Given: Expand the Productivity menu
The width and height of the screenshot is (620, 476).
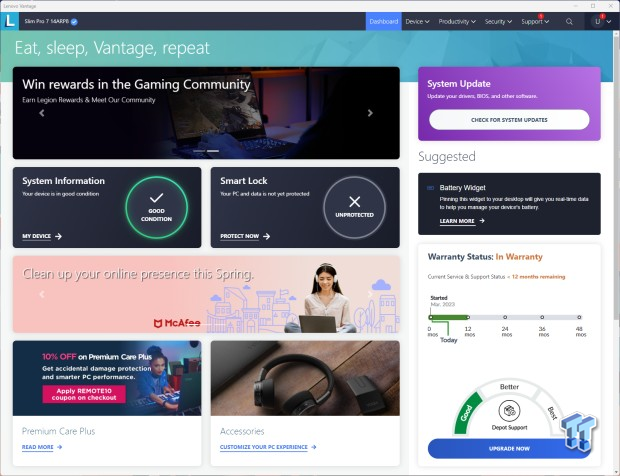Looking at the screenshot, I should click(x=457, y=22).
